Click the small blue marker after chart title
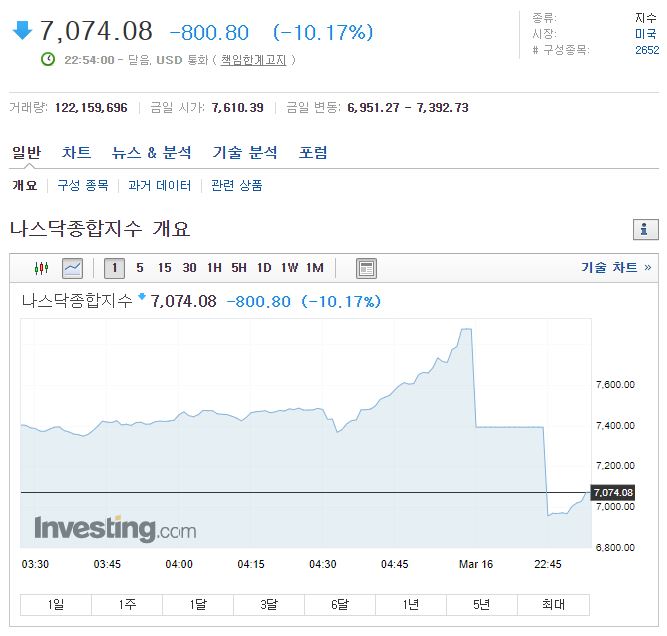 pyautogui.click(x=142, y=296)
